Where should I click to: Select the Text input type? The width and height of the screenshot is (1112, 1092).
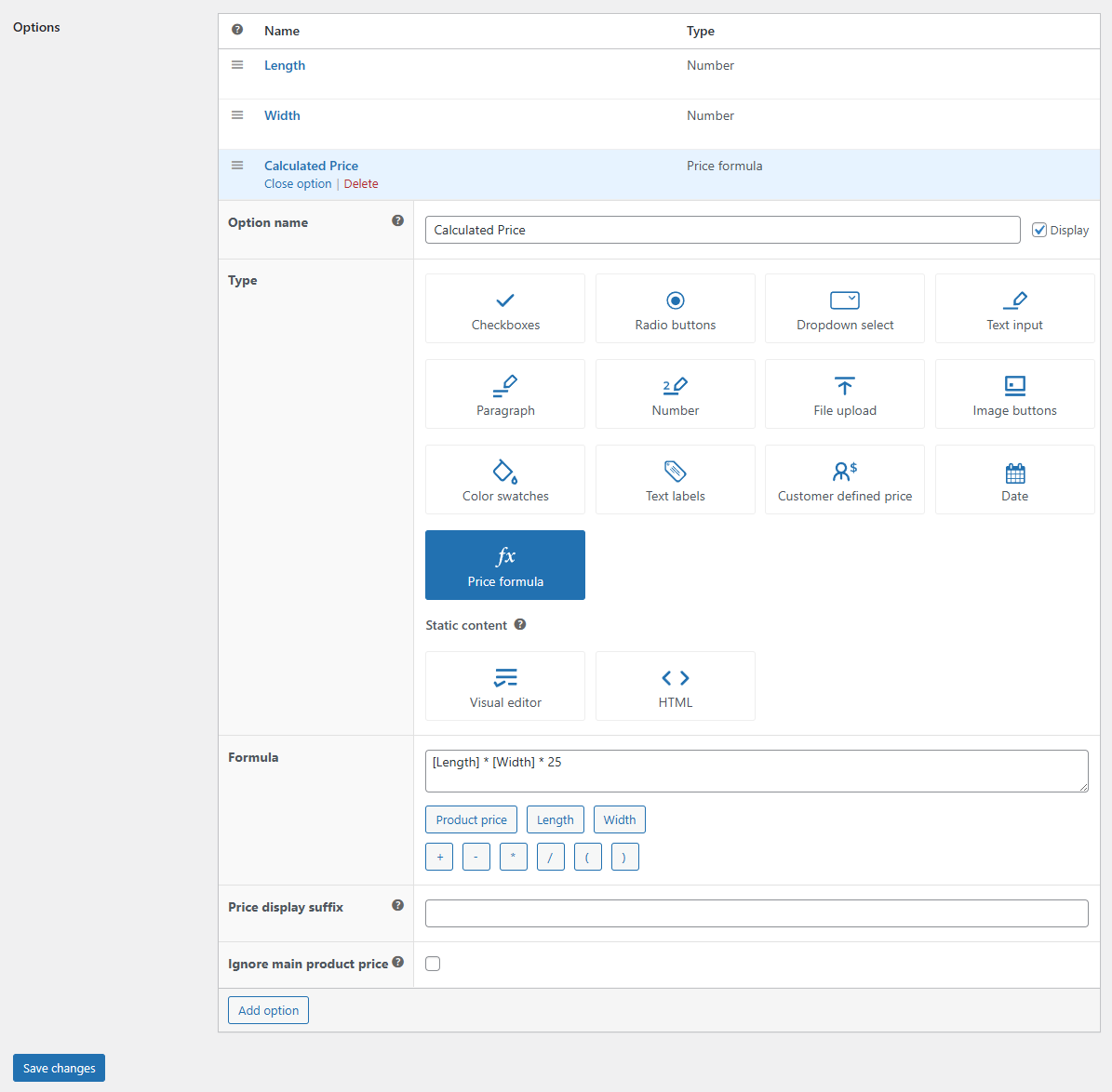(1015, 309)
